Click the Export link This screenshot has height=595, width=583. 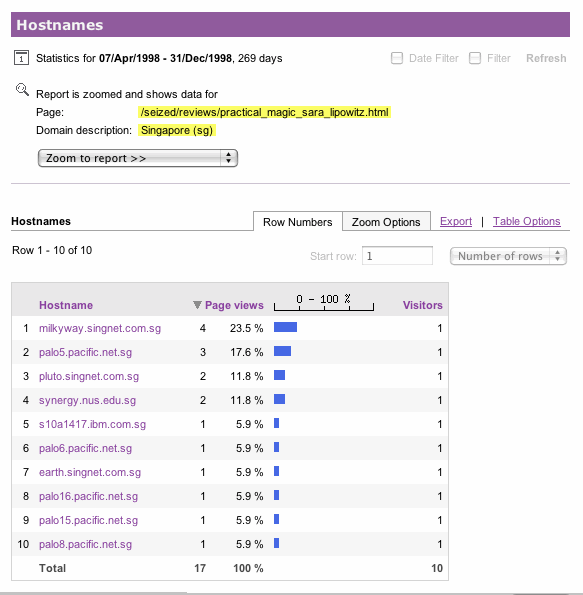(x=456, y=221)
